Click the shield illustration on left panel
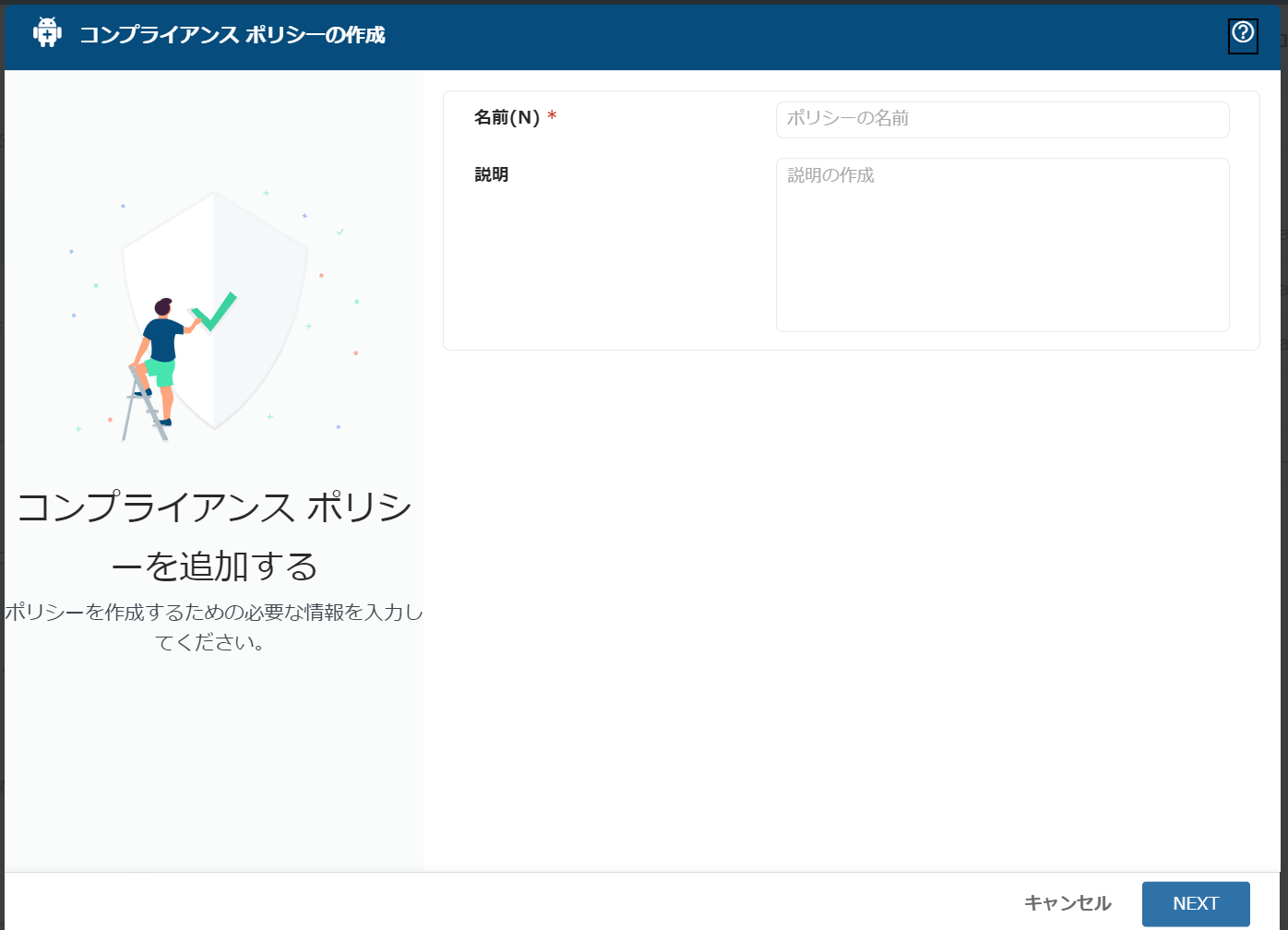The height and width of the screenshot is (930, 1288). pos(214,311)
